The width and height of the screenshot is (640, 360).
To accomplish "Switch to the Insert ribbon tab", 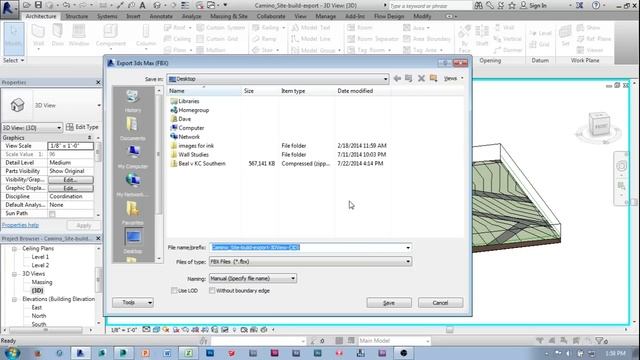I will click(133, 16).
